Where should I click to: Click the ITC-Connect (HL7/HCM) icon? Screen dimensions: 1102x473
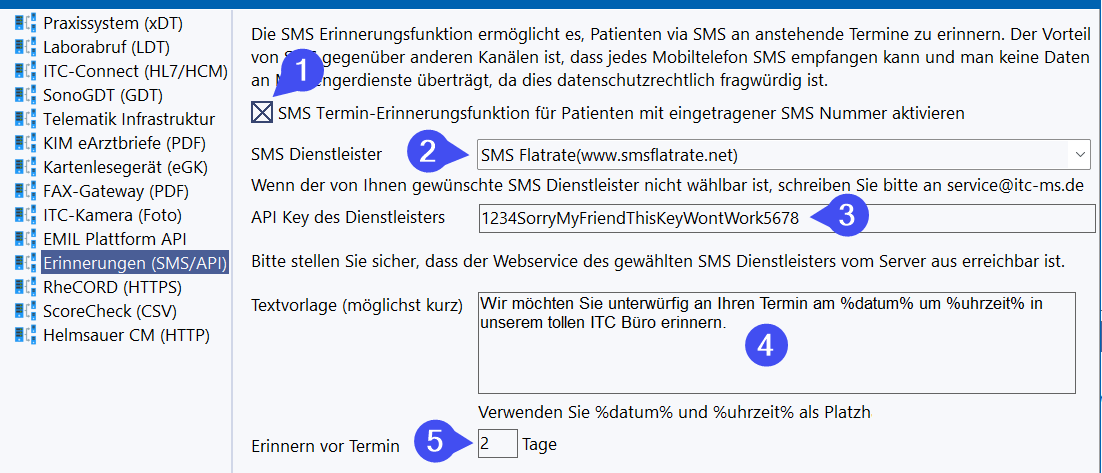(27, 71)
